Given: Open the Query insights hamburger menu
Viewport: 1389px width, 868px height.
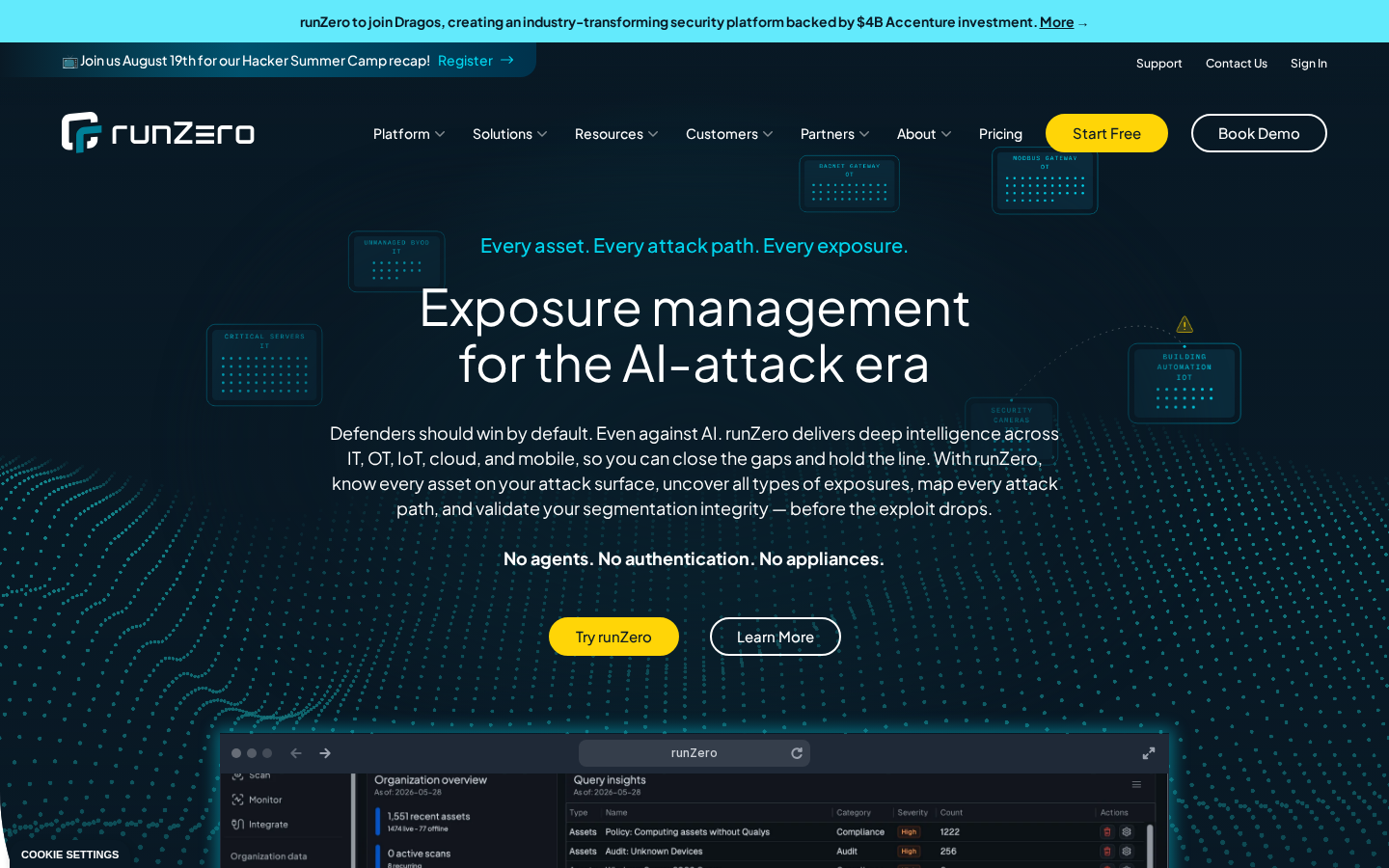Looking at the screenshot, I should tap(1136, 785).
